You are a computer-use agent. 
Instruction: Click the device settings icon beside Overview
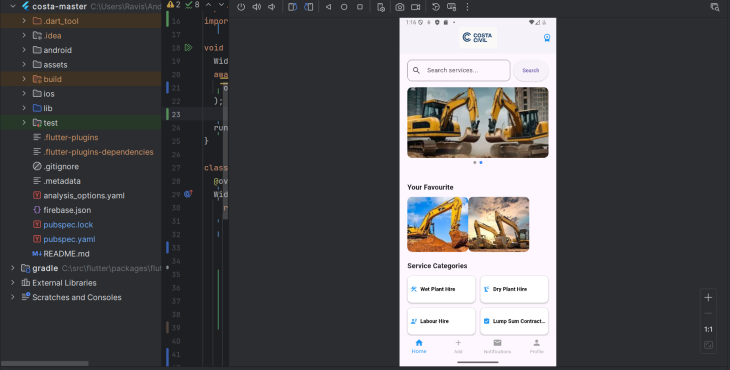(x=380, y=7)
